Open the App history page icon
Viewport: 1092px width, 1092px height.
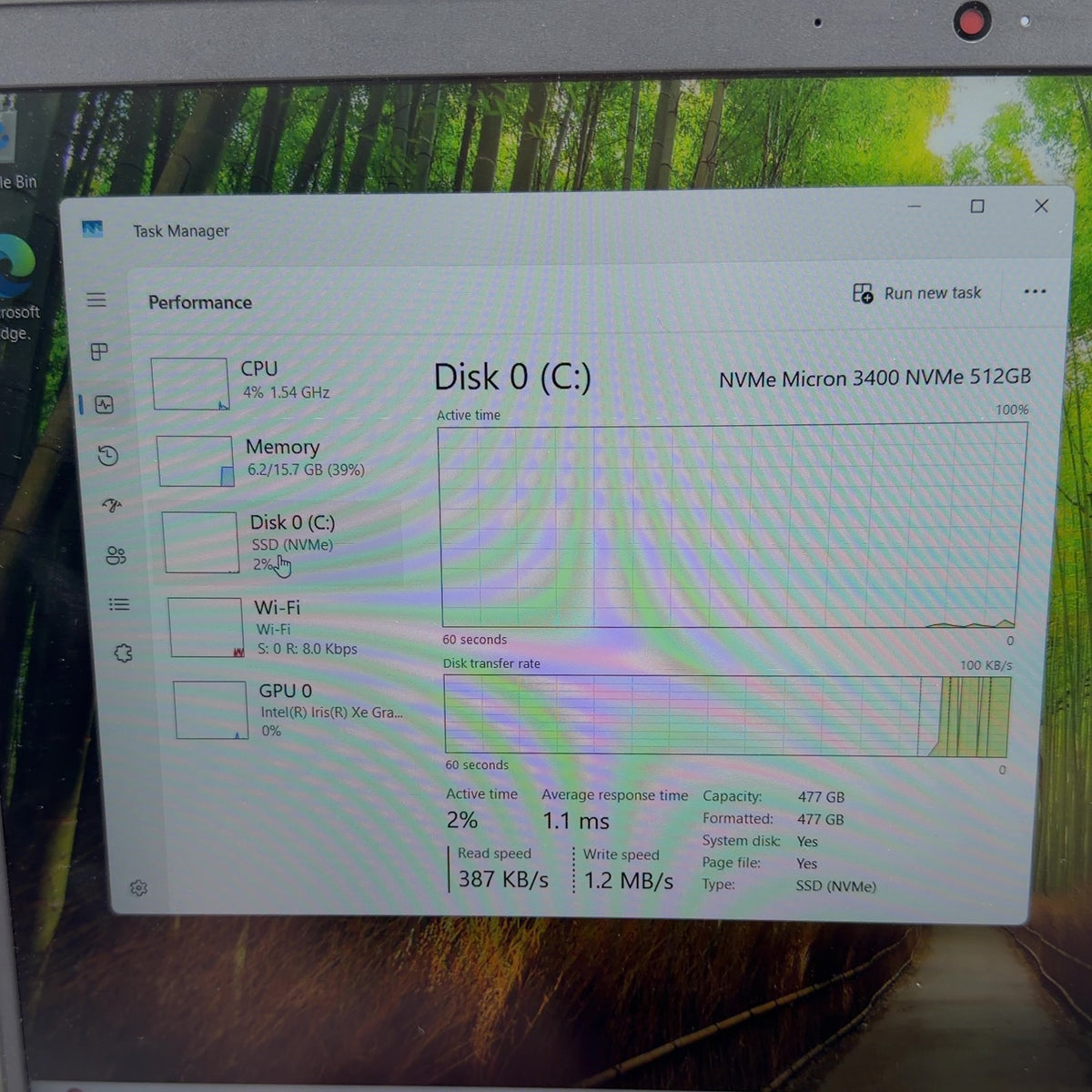(108, 455)
